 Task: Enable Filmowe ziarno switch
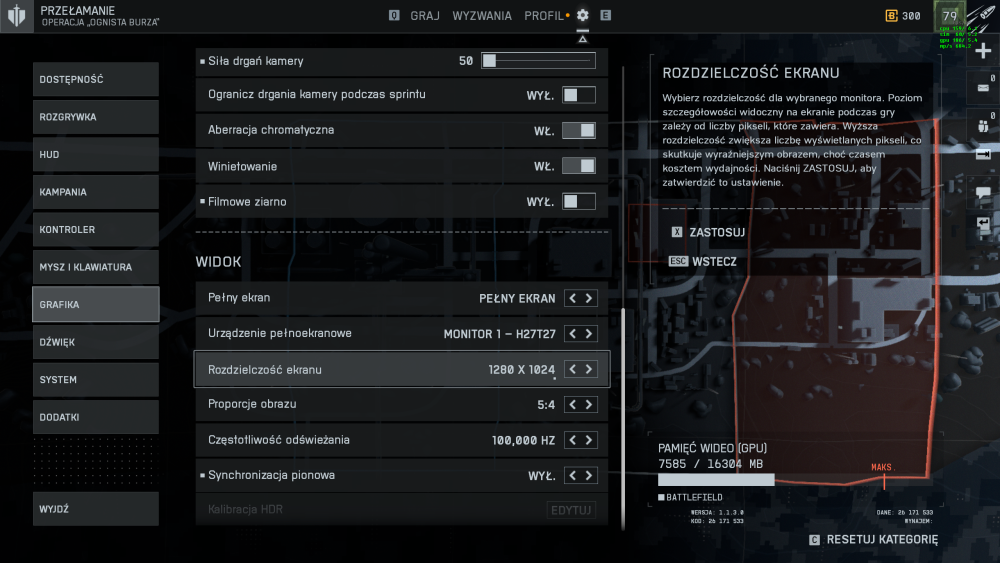[x=578, y=201]
